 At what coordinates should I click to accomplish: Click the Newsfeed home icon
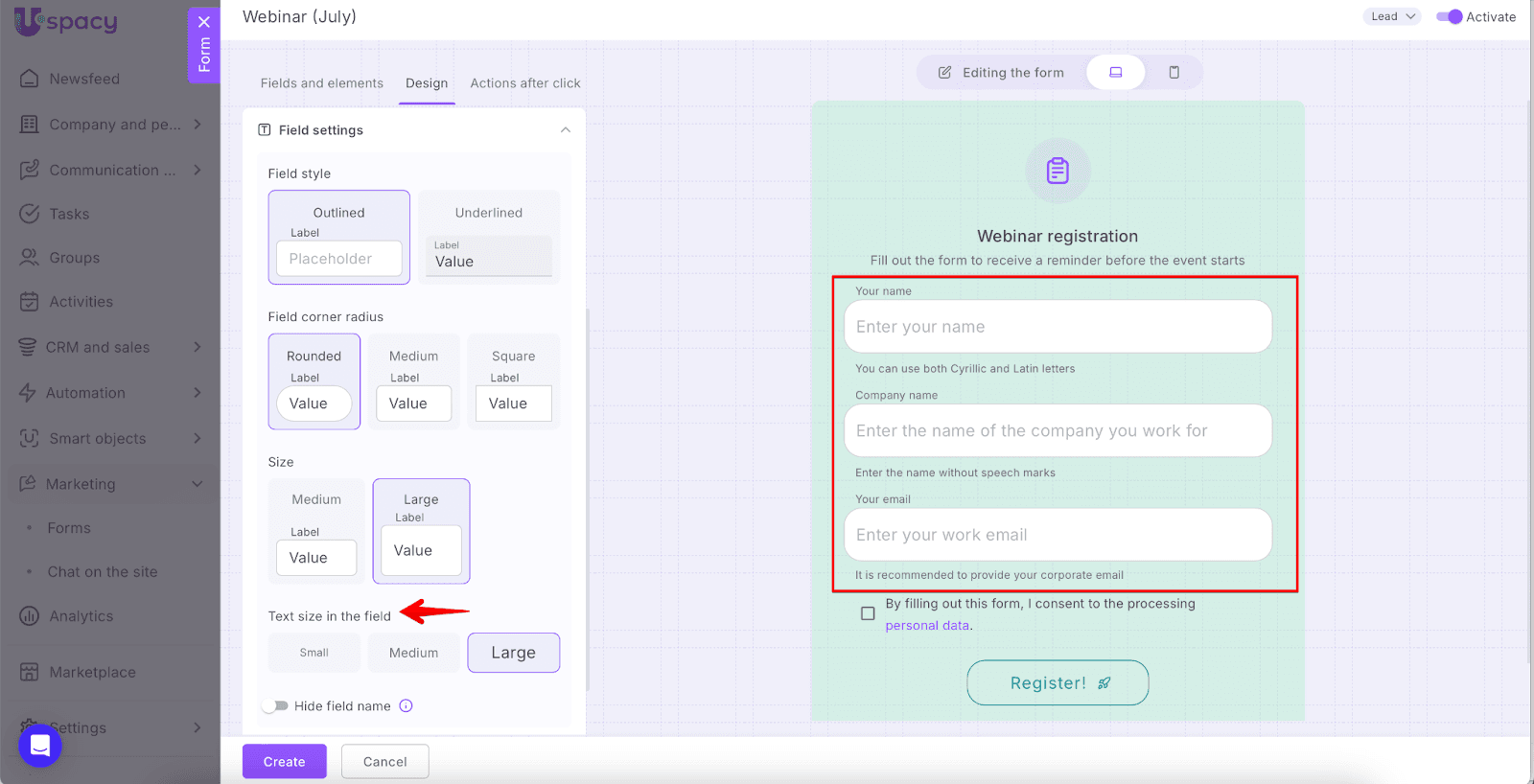(x=30, y=79)
